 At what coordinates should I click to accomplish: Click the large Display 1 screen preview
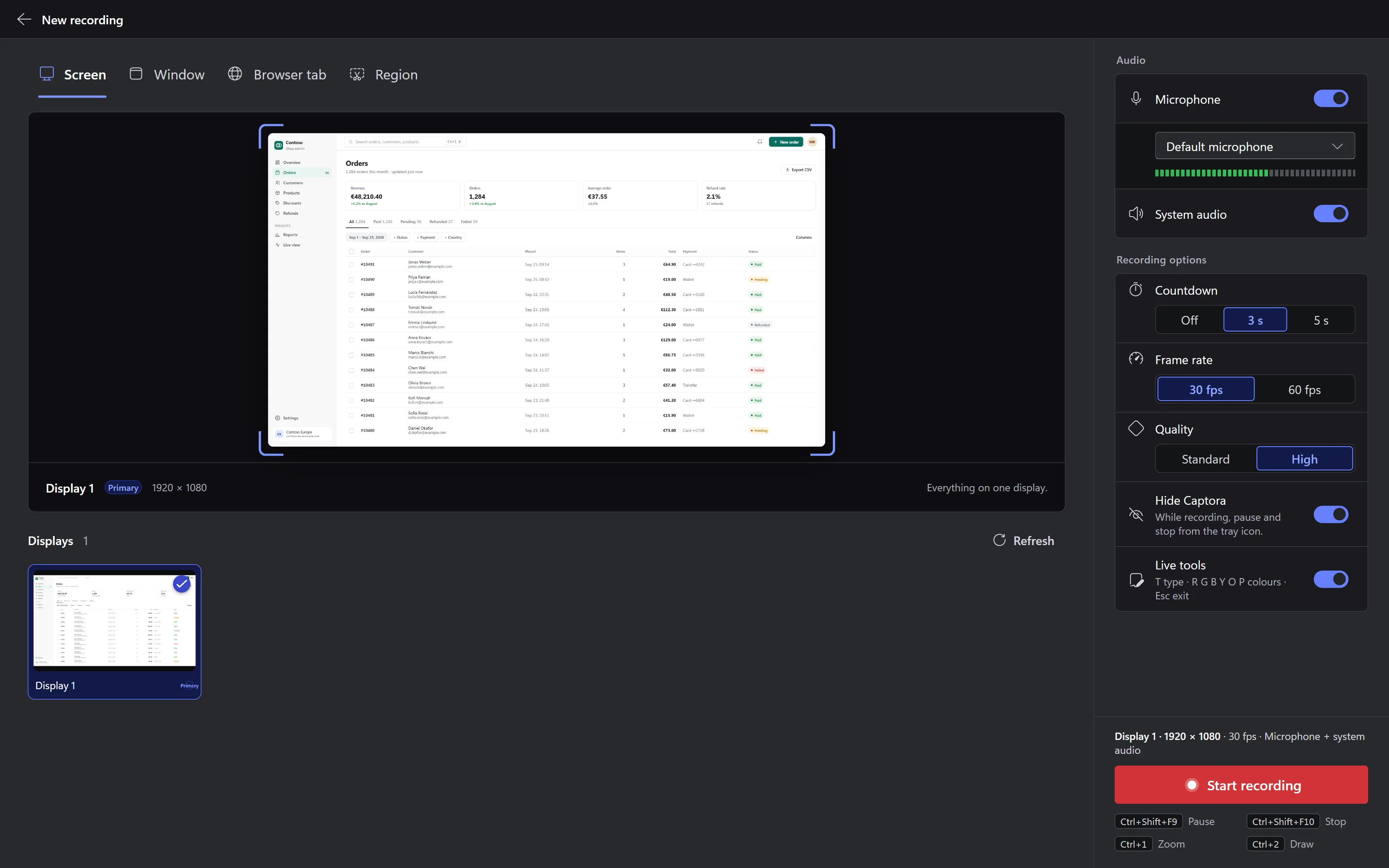pos(546,289)
